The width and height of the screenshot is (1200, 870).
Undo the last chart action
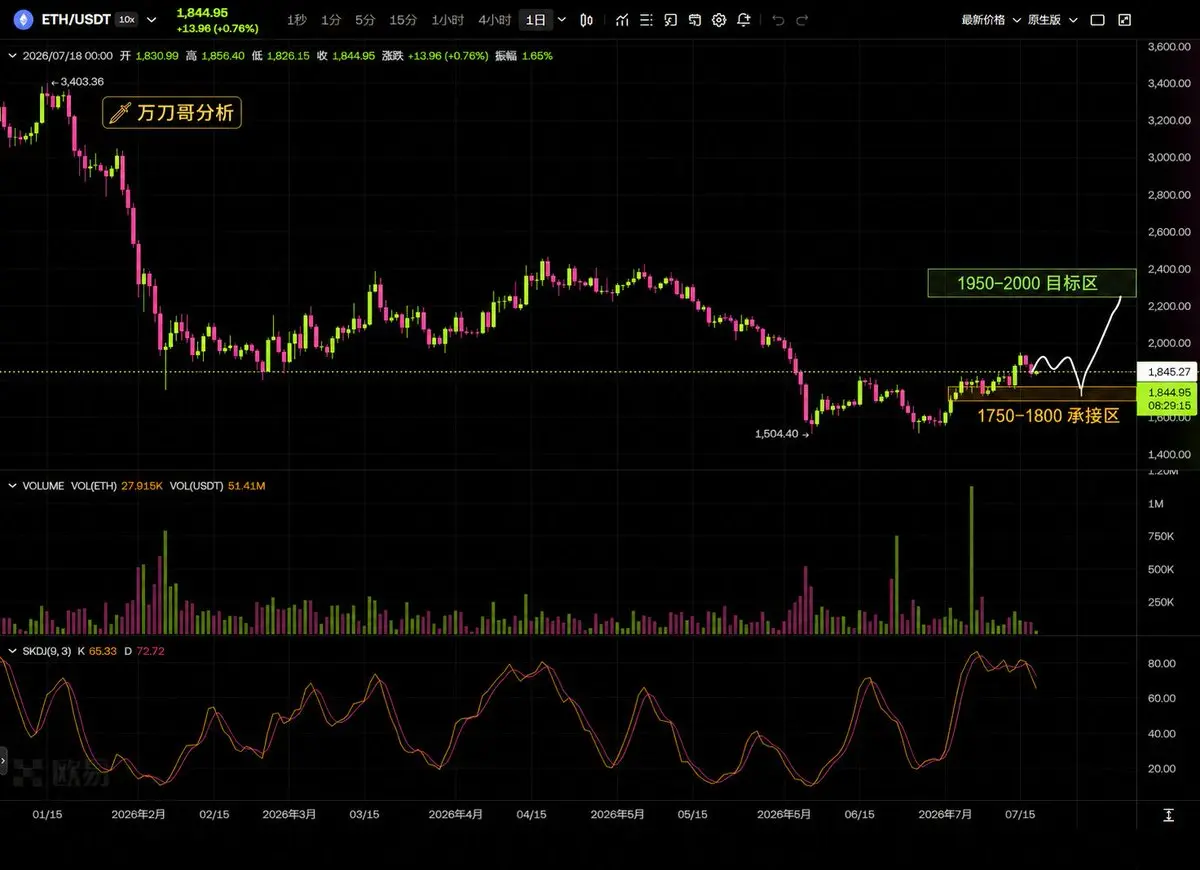[778, 20]
